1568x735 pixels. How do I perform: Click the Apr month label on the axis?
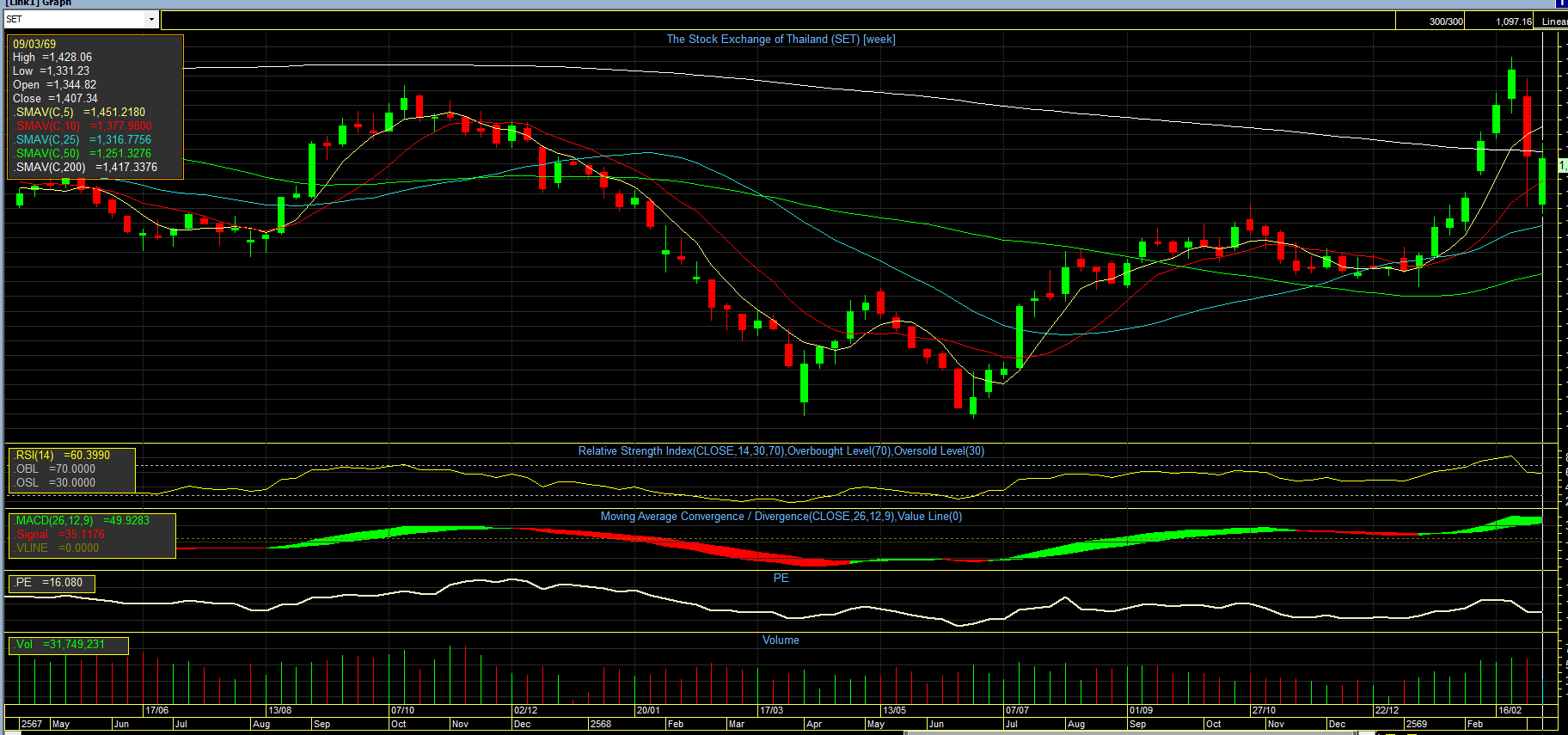point(814,725)
